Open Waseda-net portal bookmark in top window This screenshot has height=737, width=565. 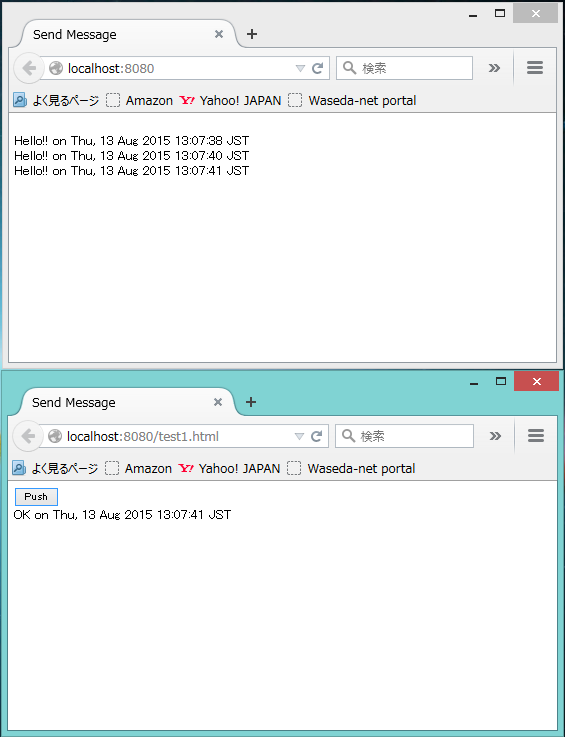[x=352, y=101]
